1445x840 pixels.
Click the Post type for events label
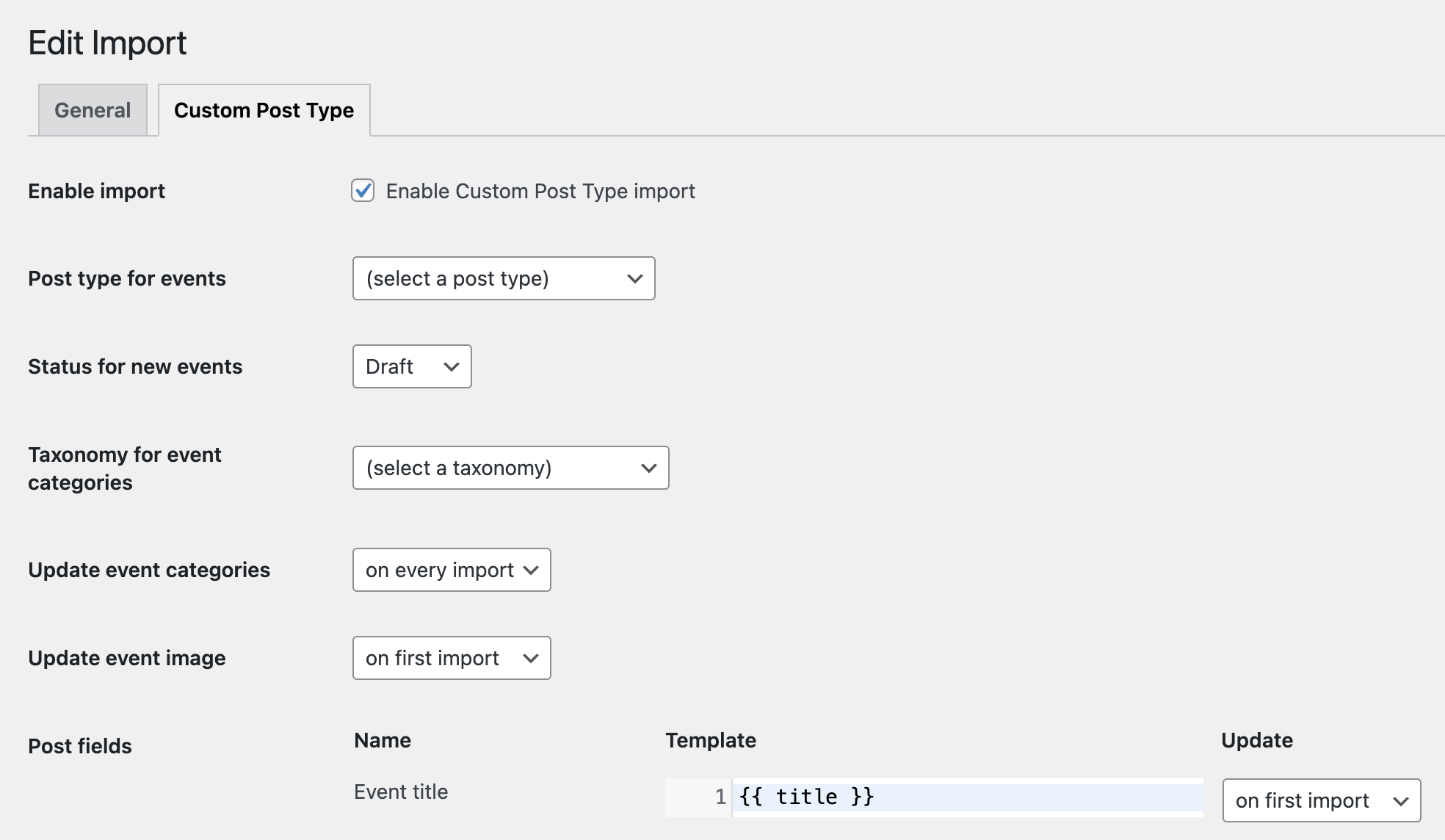[x=127, y=278]
